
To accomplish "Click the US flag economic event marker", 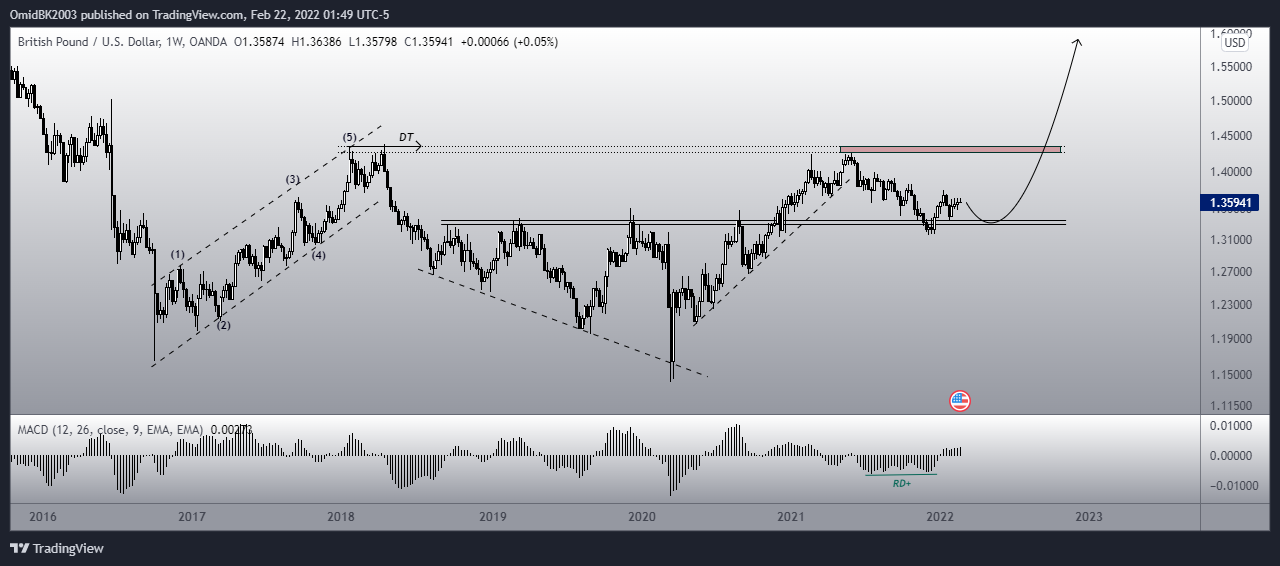I will 959,401.
